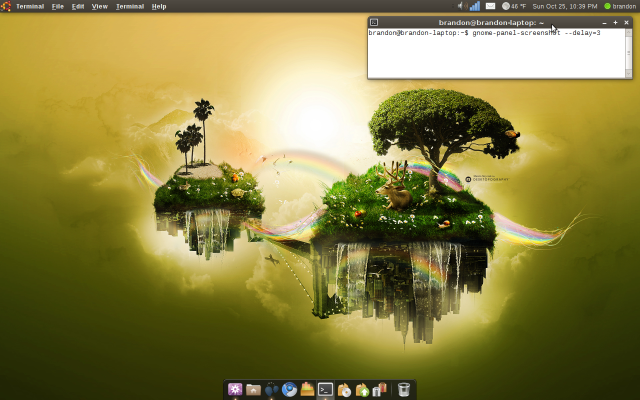Open the trash-and-box cleanup icon in dock
640x400 pixels.
[x=380, y=389]
